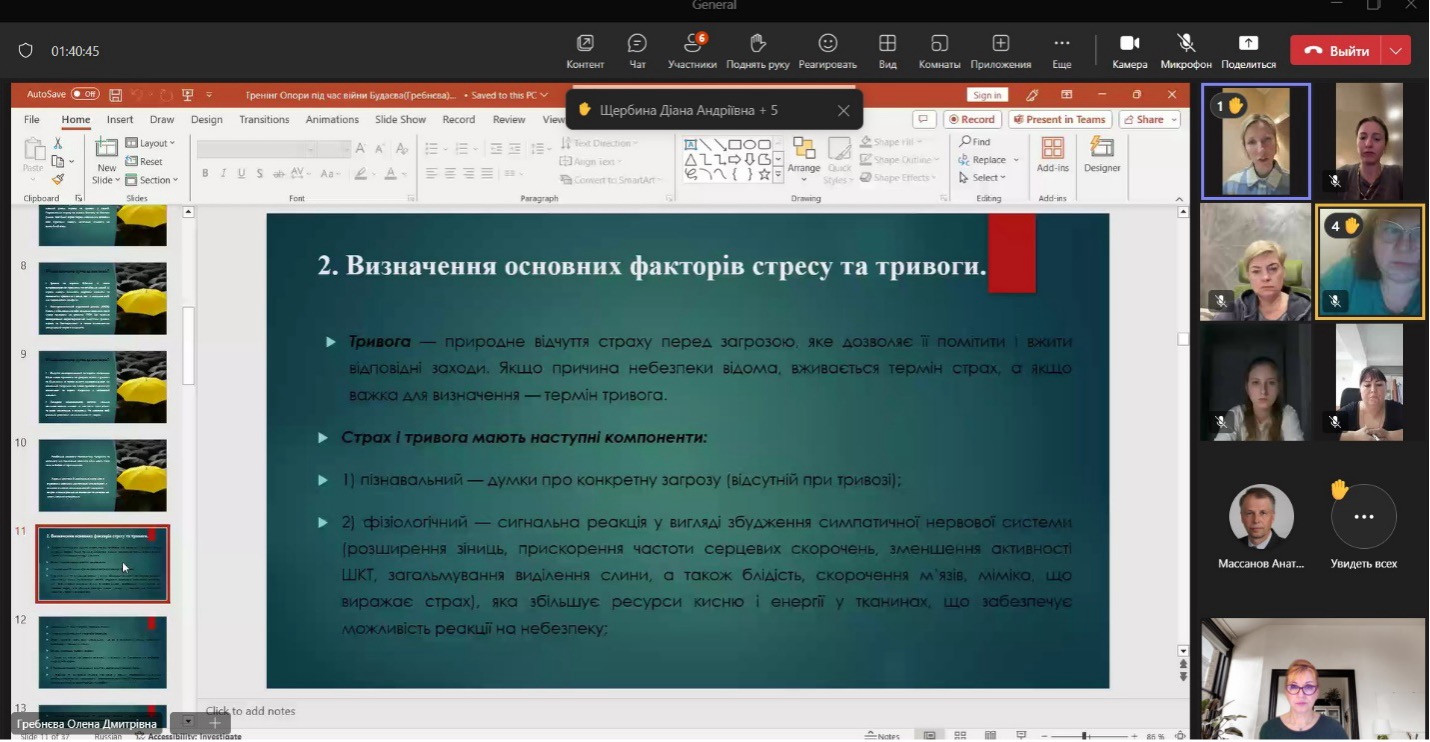This screenshot has width=1430, height=742.
Task: Open the breakout rooms (Комнаты) icon
Action: pos(939,50)
